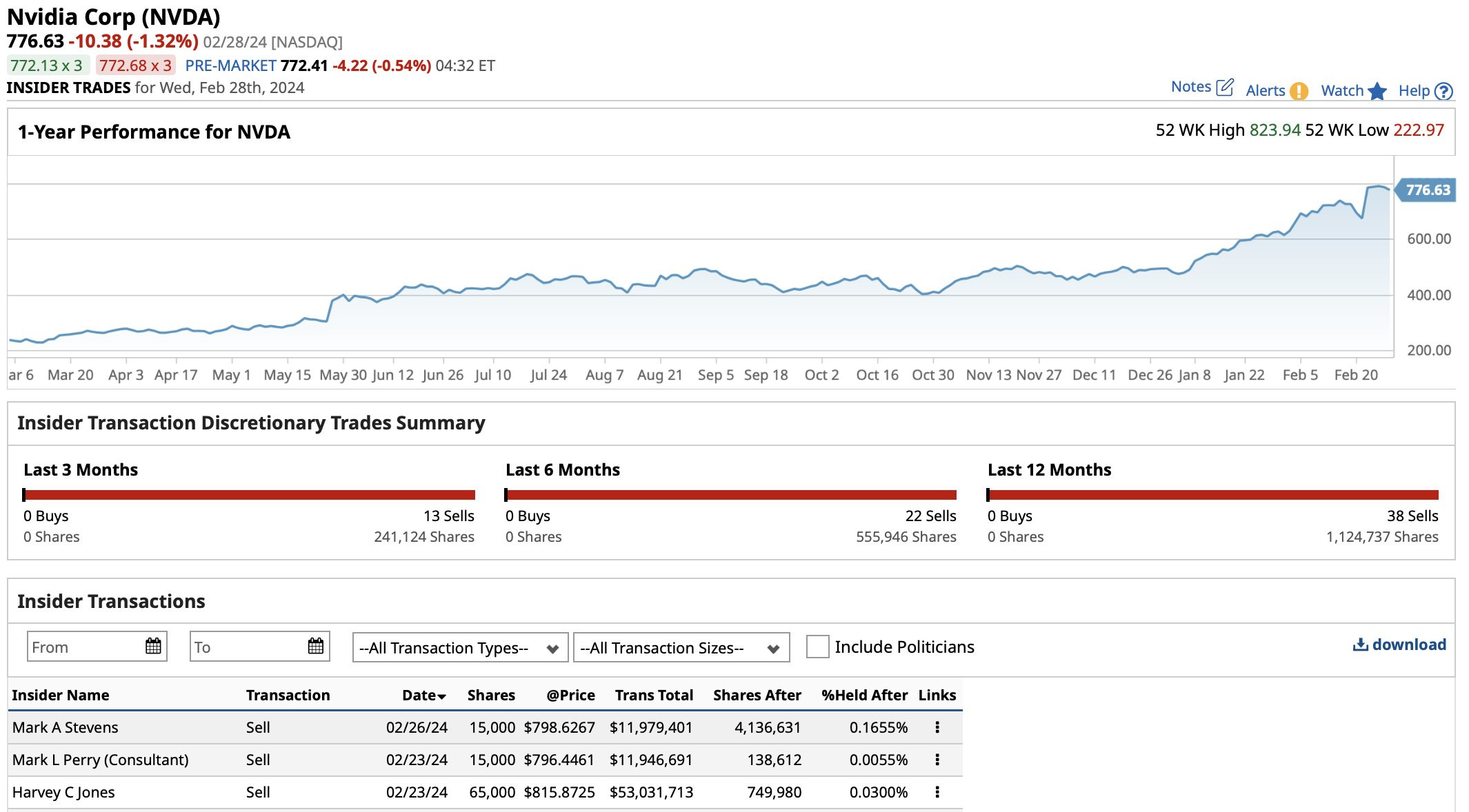The height and width of the screenshot is (812, 1469).
Task: Click the Last 3 Months red sells bar
Action: 250,495
